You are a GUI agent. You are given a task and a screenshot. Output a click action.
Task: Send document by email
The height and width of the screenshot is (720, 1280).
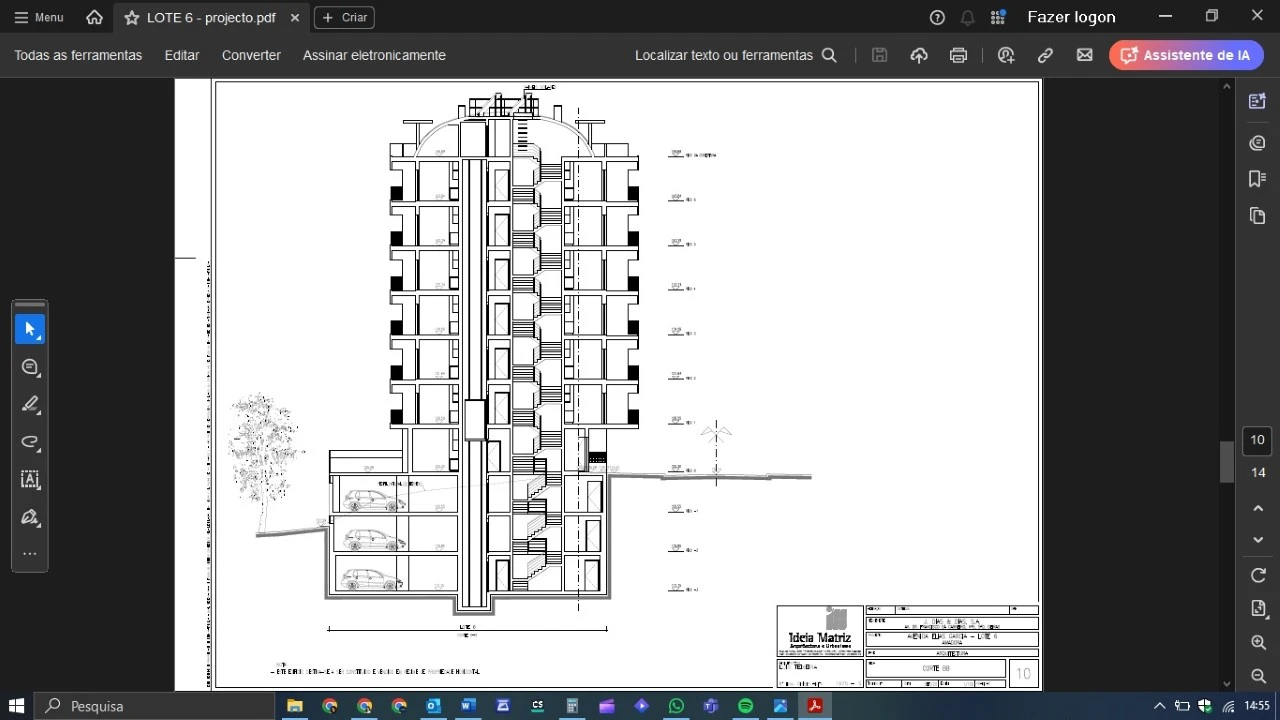[1084, 55]
